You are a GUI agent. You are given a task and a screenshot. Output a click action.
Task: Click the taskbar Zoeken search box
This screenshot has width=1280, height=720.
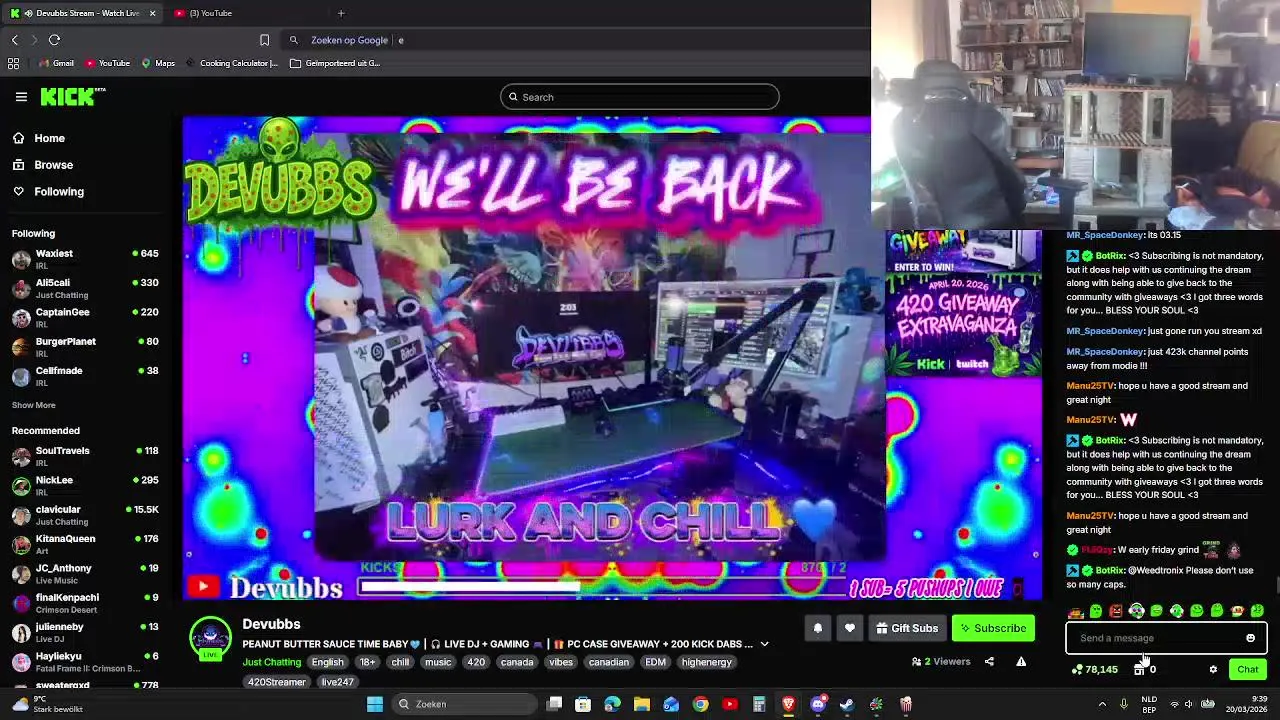[x=465, y=704]
